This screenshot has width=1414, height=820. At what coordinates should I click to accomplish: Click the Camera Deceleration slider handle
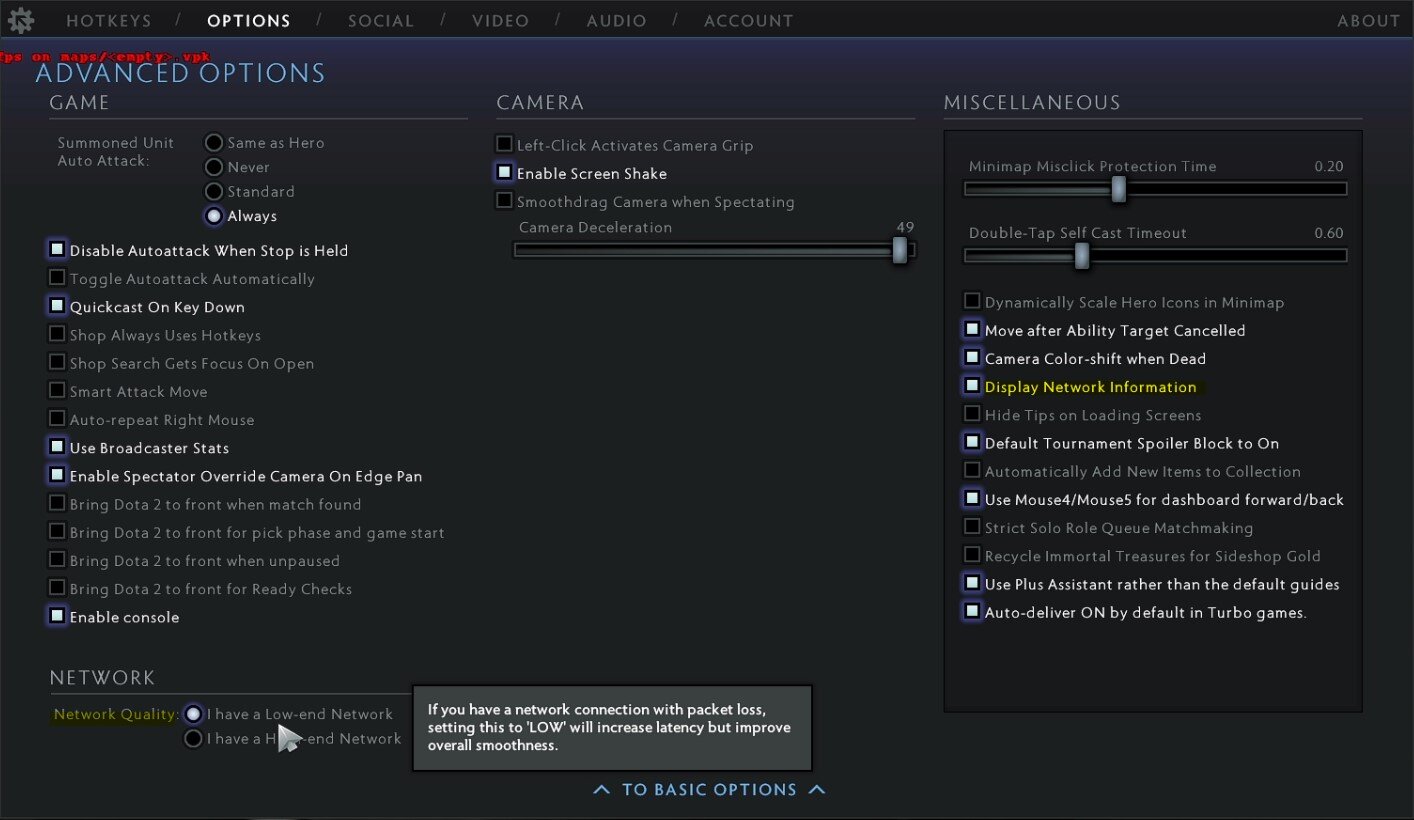point(900,249)
